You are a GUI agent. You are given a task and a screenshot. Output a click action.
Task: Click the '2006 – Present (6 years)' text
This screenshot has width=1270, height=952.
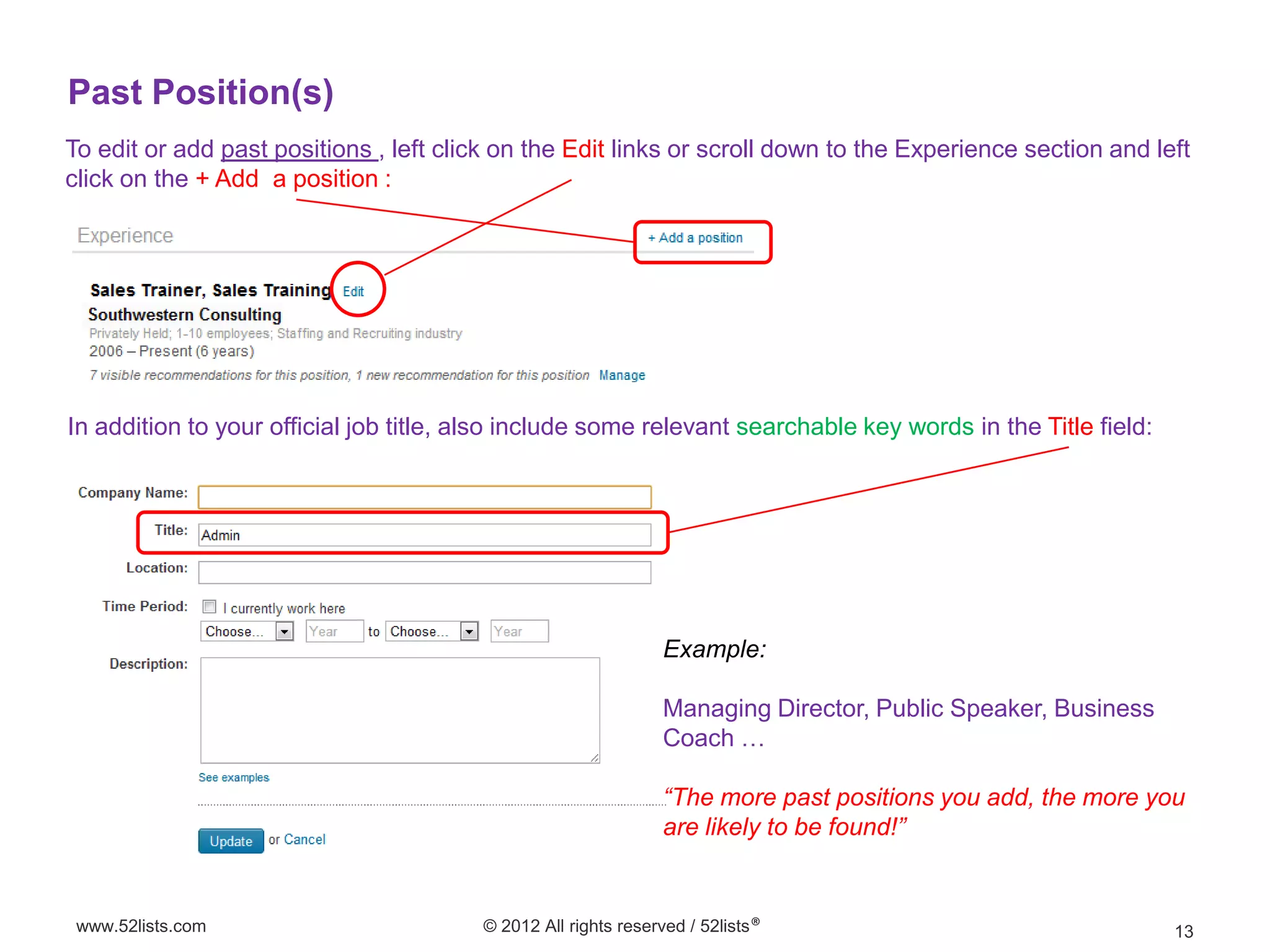point(172,351)
